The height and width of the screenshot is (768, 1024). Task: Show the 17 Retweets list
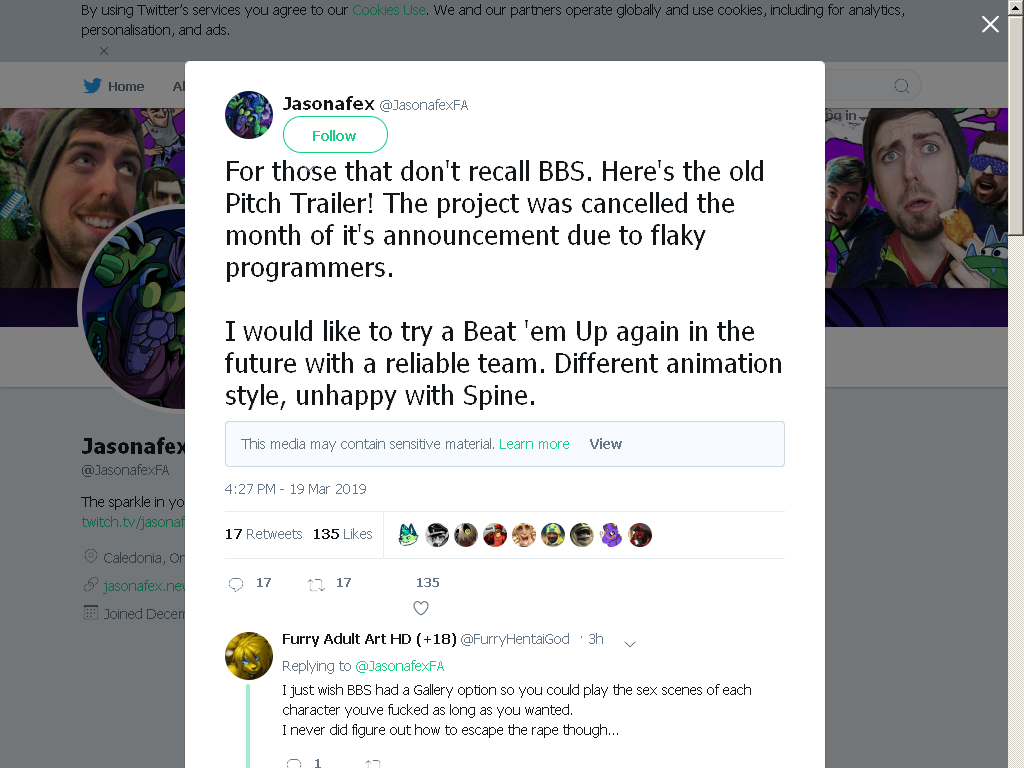pos(264,534)
